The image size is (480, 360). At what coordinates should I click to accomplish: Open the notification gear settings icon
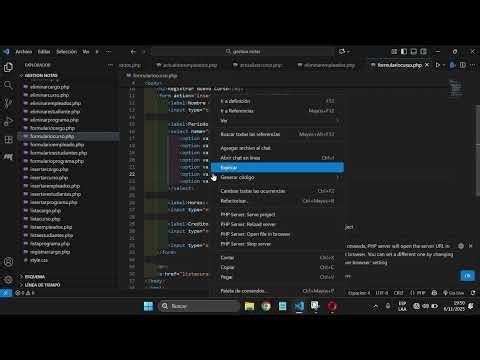(461, 246)
